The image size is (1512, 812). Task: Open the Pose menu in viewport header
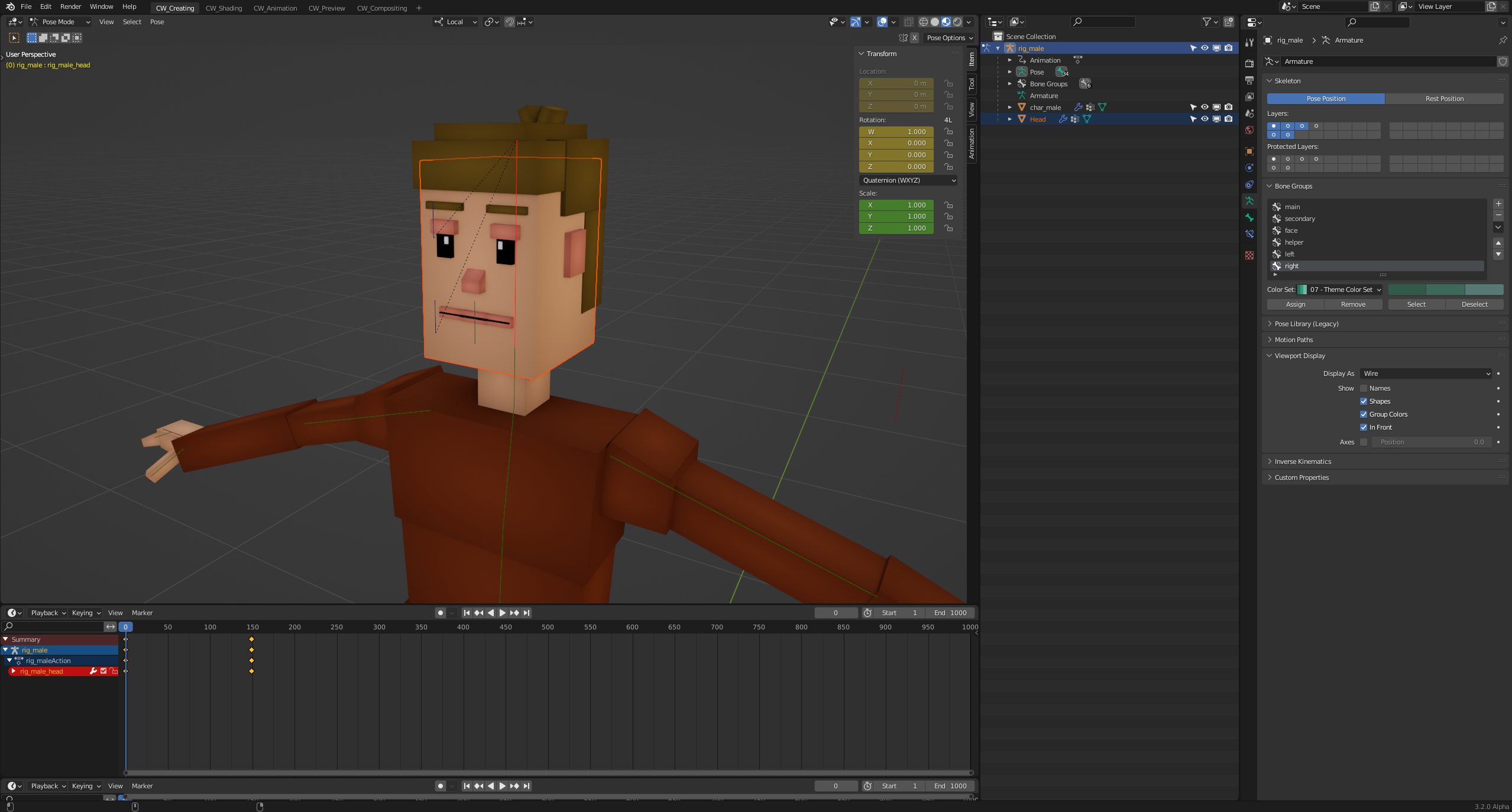point(157,22)
